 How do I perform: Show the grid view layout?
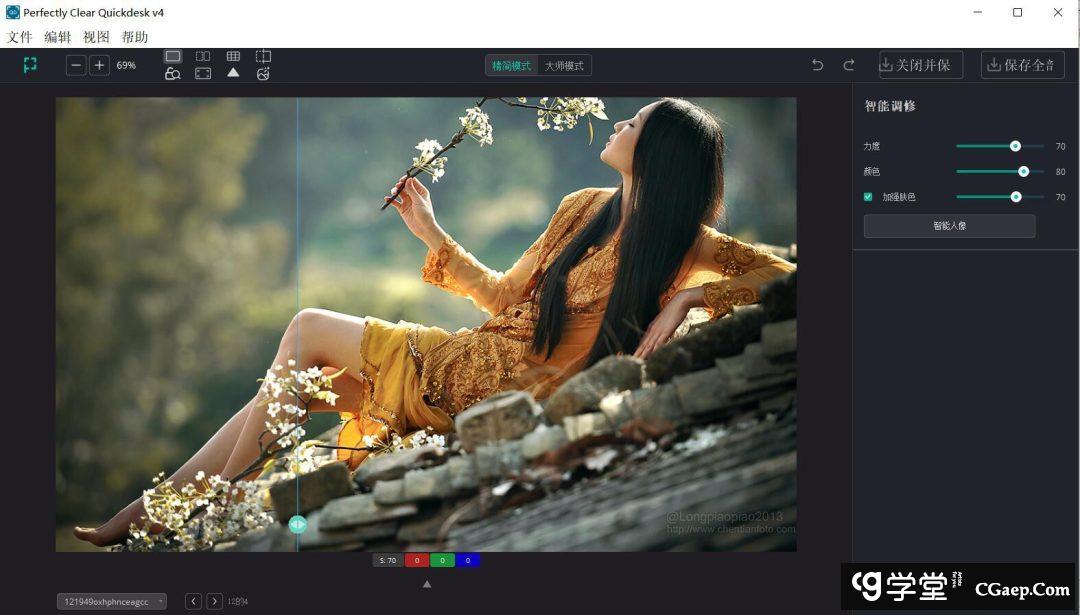[x=233, y=57]
